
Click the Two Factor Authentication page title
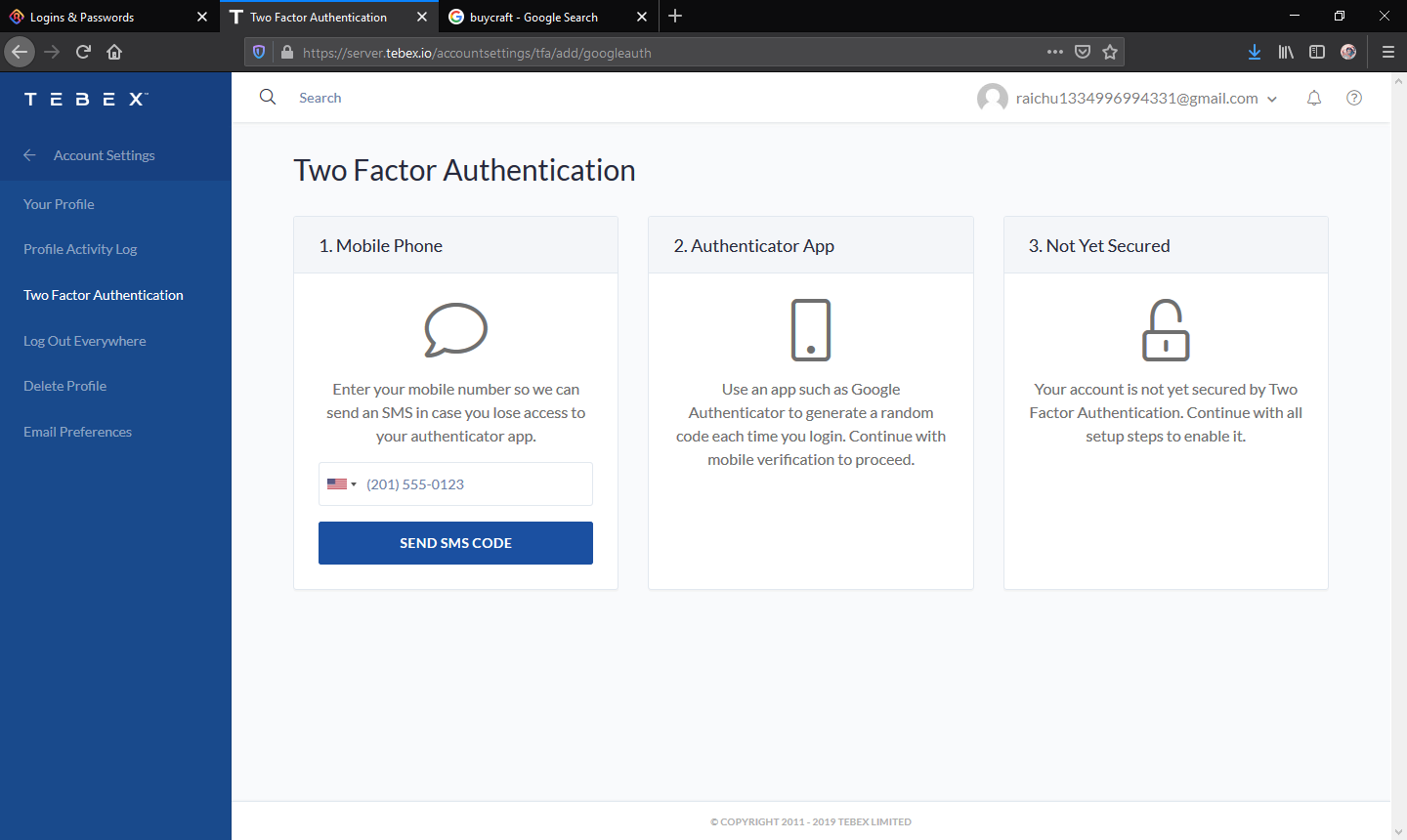tap(465, 170)
